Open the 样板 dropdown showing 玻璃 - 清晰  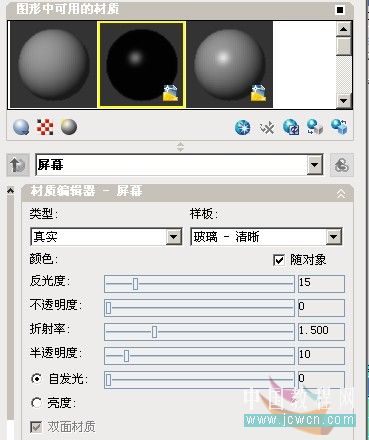[x=334, y=237]
